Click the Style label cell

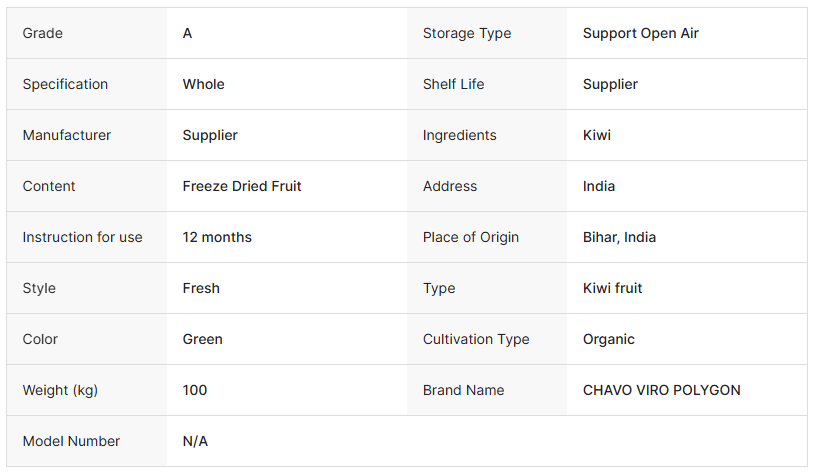[39, 288]
